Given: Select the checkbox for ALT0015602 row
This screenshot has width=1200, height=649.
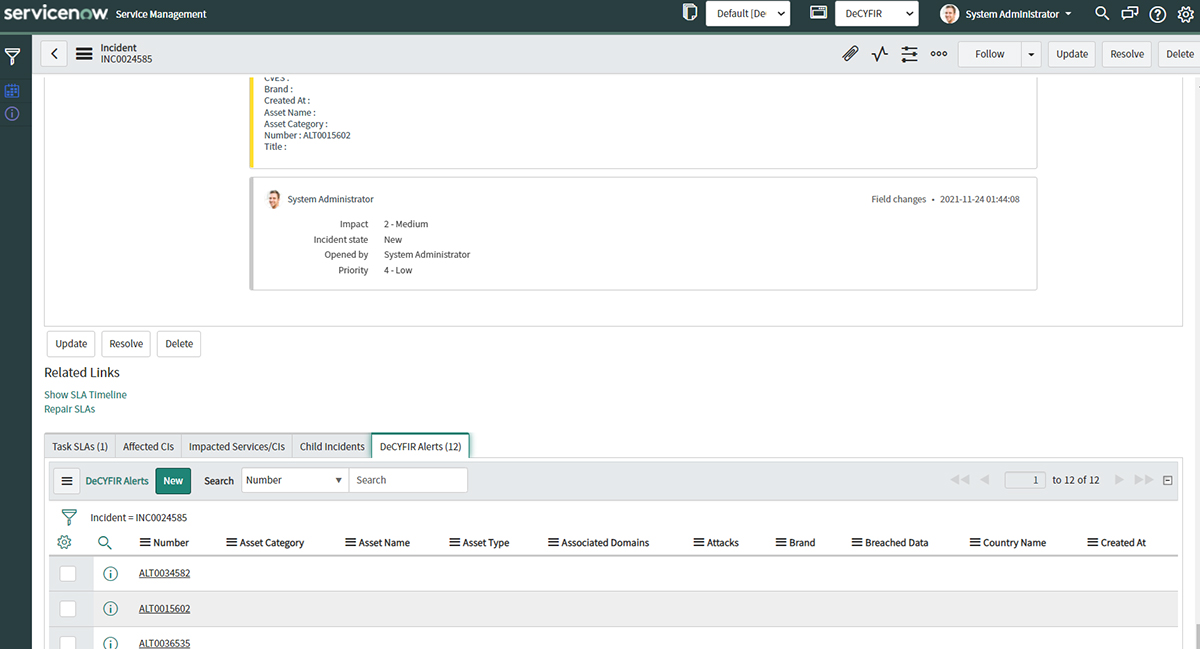Looking at the screenshot, I should (x=68, y=608).
